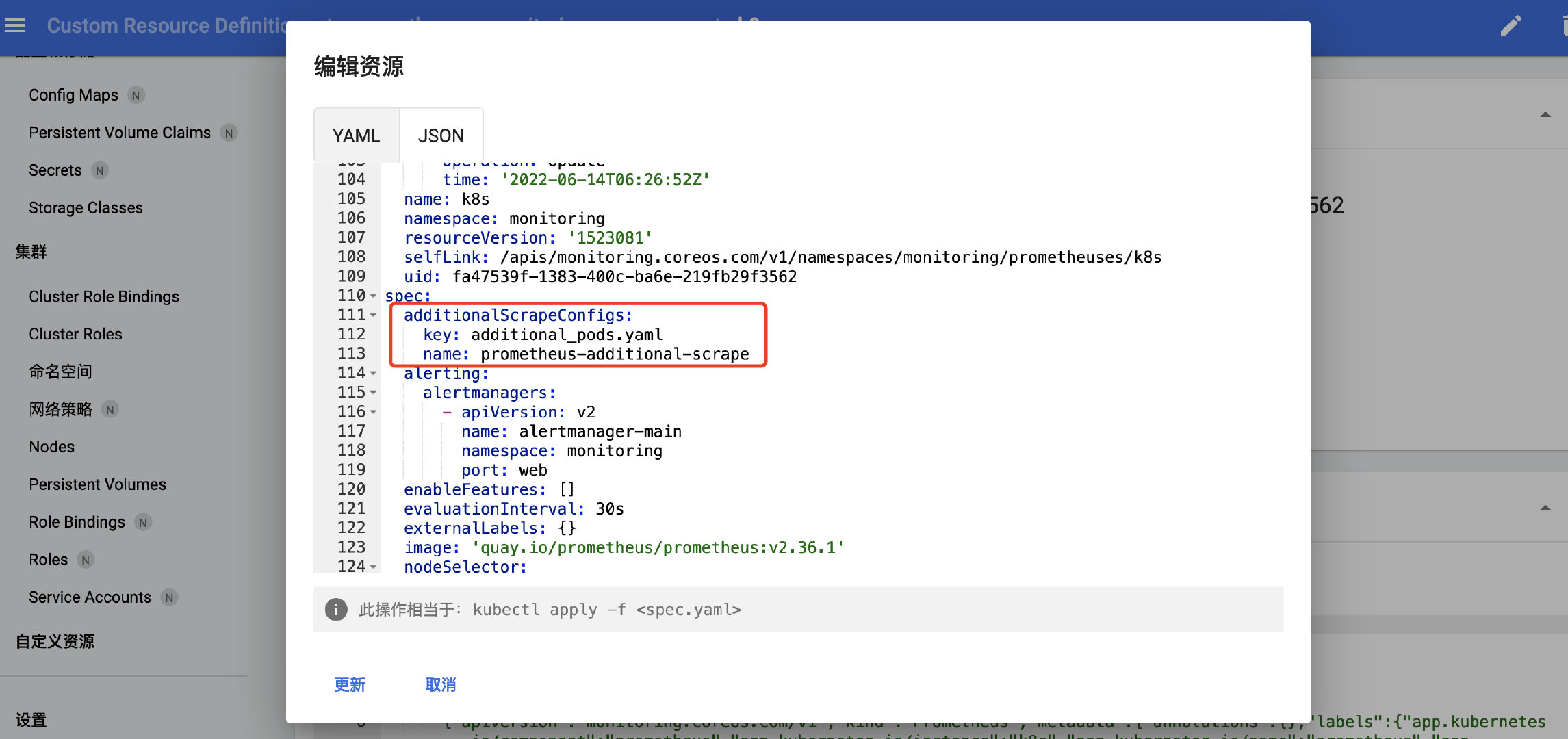Select Nodes in the cluster sidebar
The width and height of the screenshot is (1568, 739).
pos(51,446)
